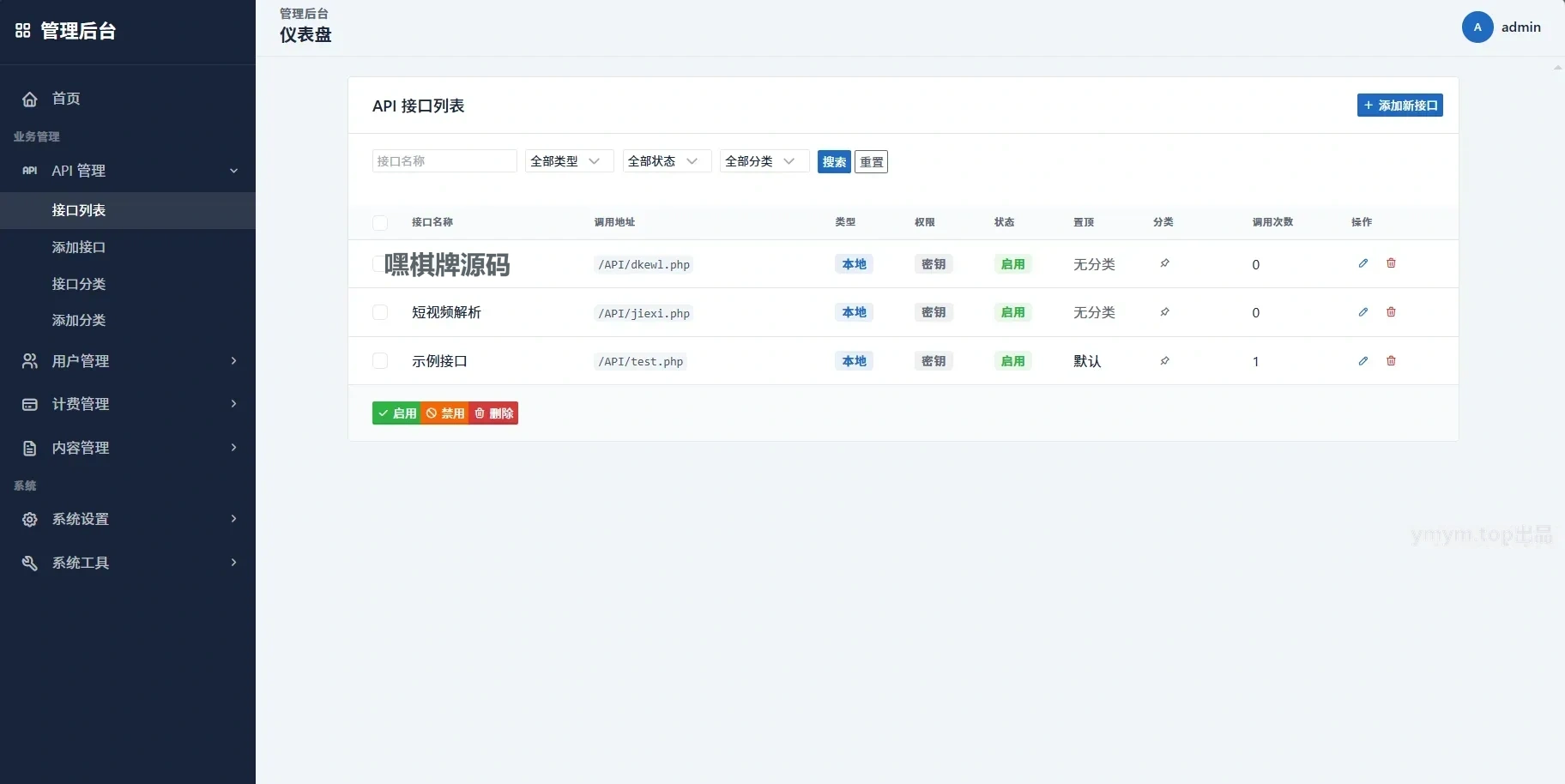The width and height of the screenshot is (1565, 784).
Task: Click the home icon next to 首页
Action: point(30,99)
